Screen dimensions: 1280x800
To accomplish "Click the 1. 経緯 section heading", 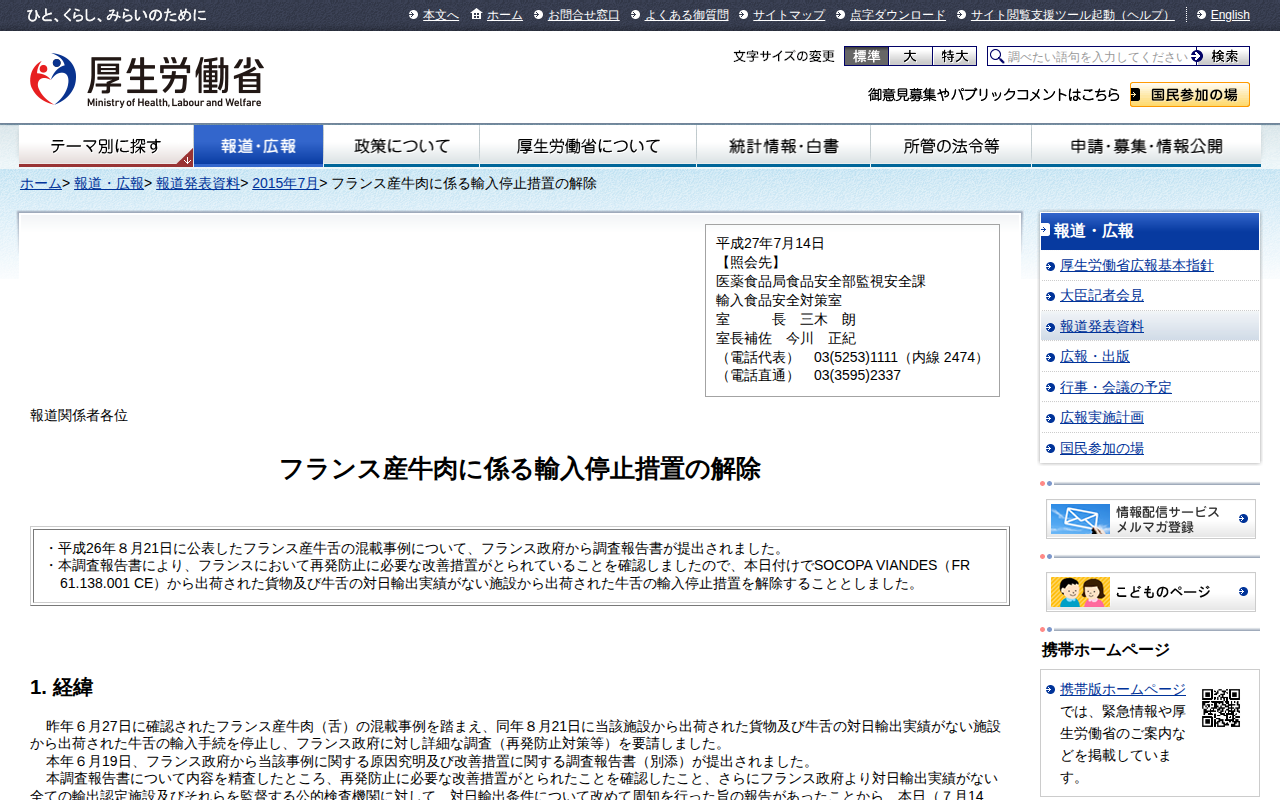I will click(x=62, y=687).
